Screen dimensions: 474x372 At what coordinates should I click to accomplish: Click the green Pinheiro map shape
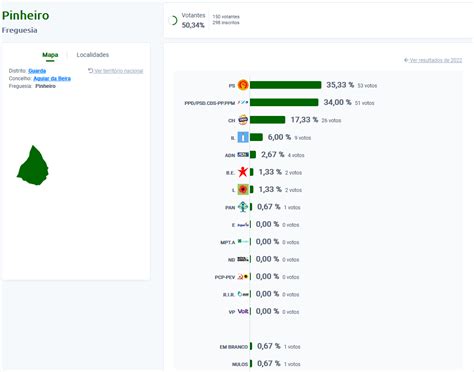(33, 165)
